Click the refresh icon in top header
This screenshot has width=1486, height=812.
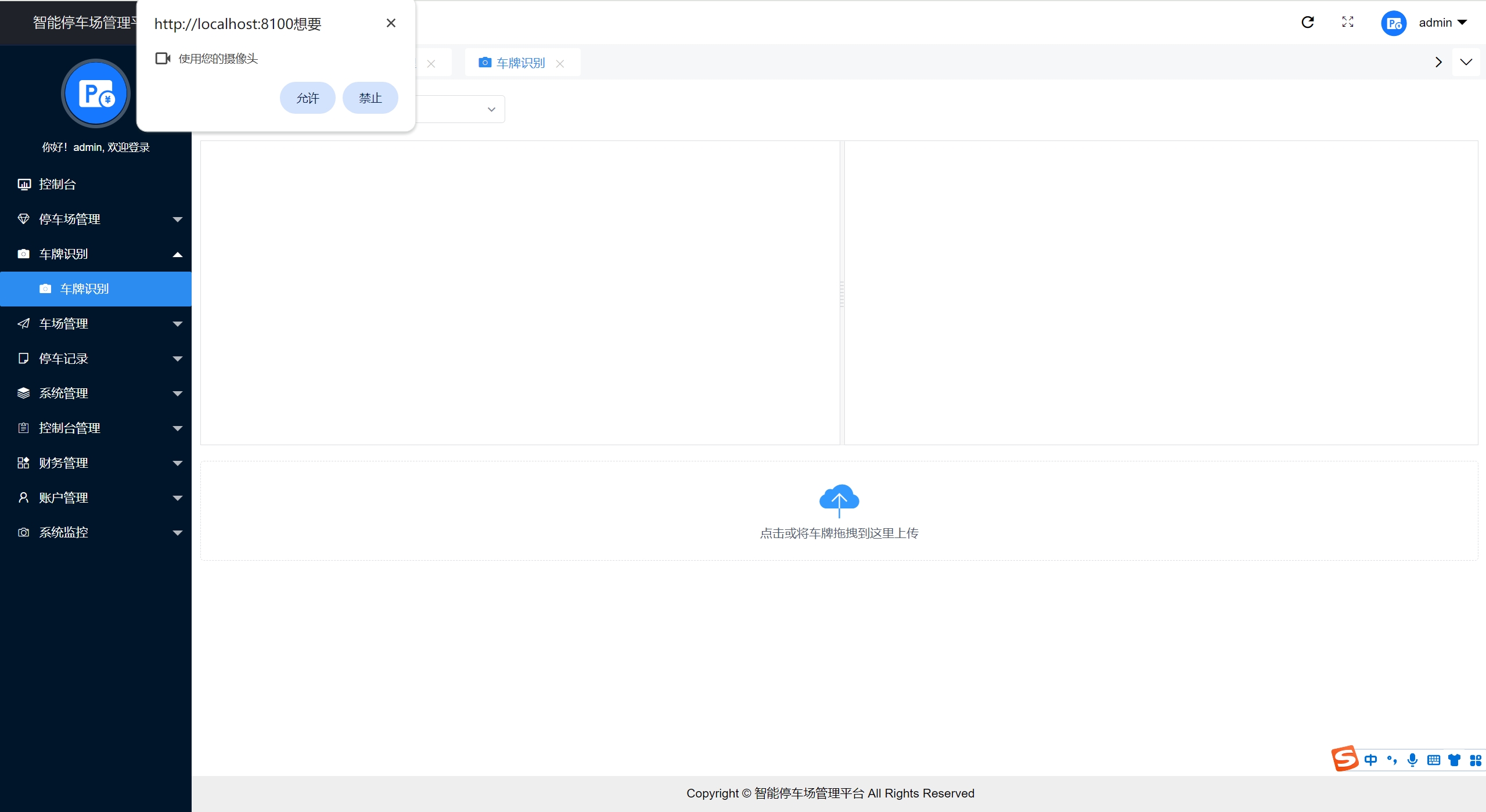1307,22
